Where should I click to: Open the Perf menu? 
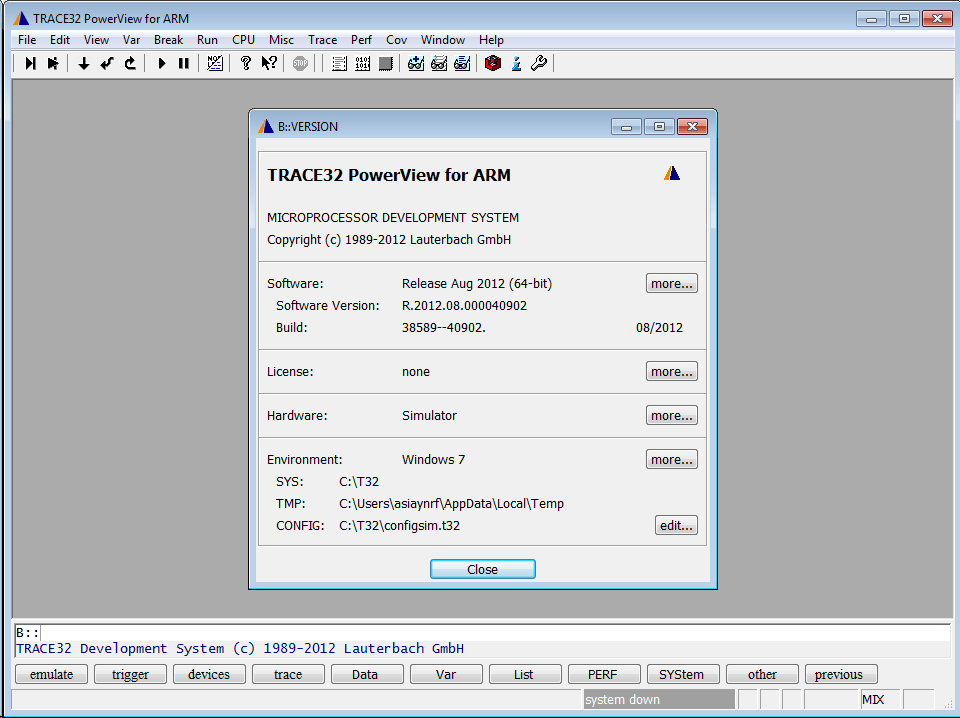point(361,40)
